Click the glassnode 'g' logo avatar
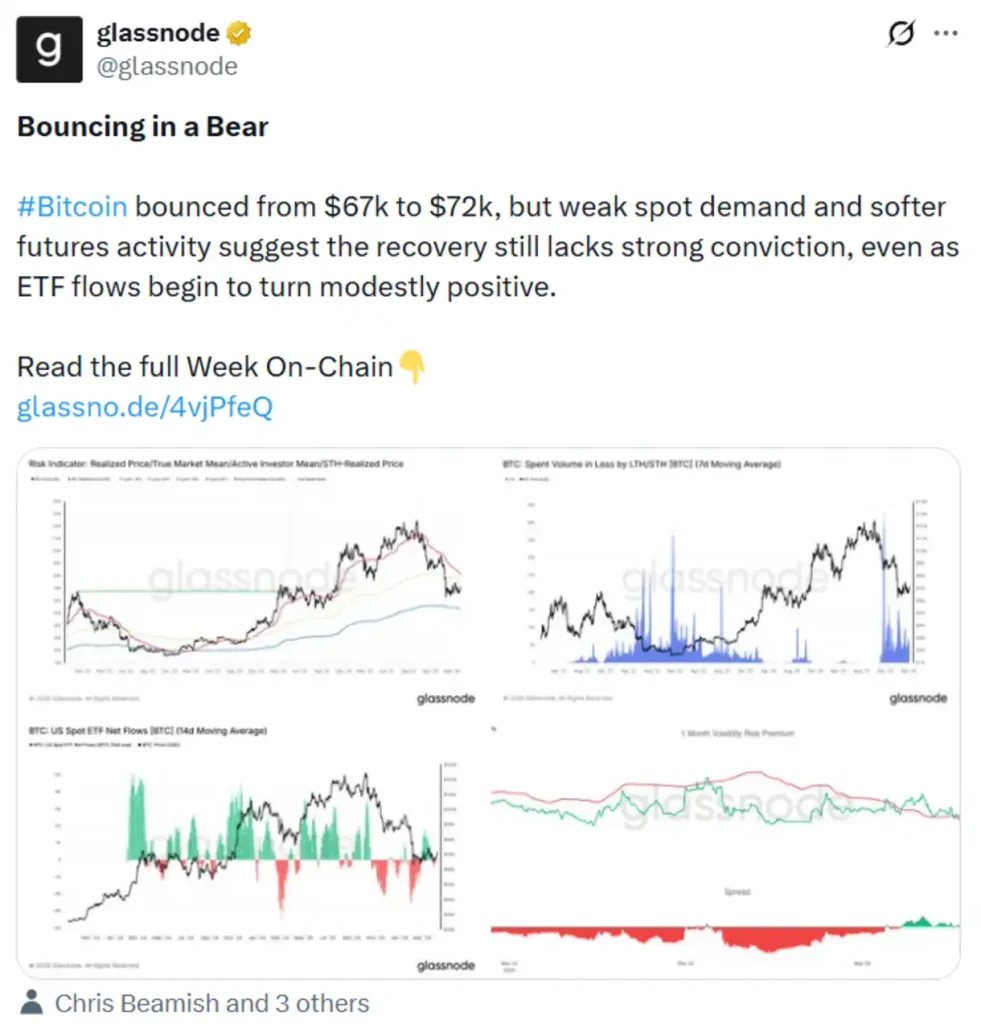The width and height of the screenshot is (981, 1024). (47, 49)
